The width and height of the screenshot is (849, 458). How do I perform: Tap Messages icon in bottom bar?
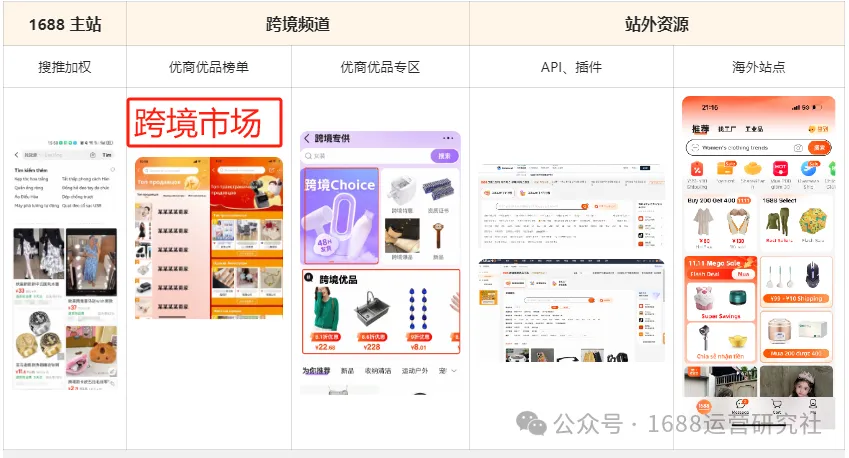coord(740,406)
